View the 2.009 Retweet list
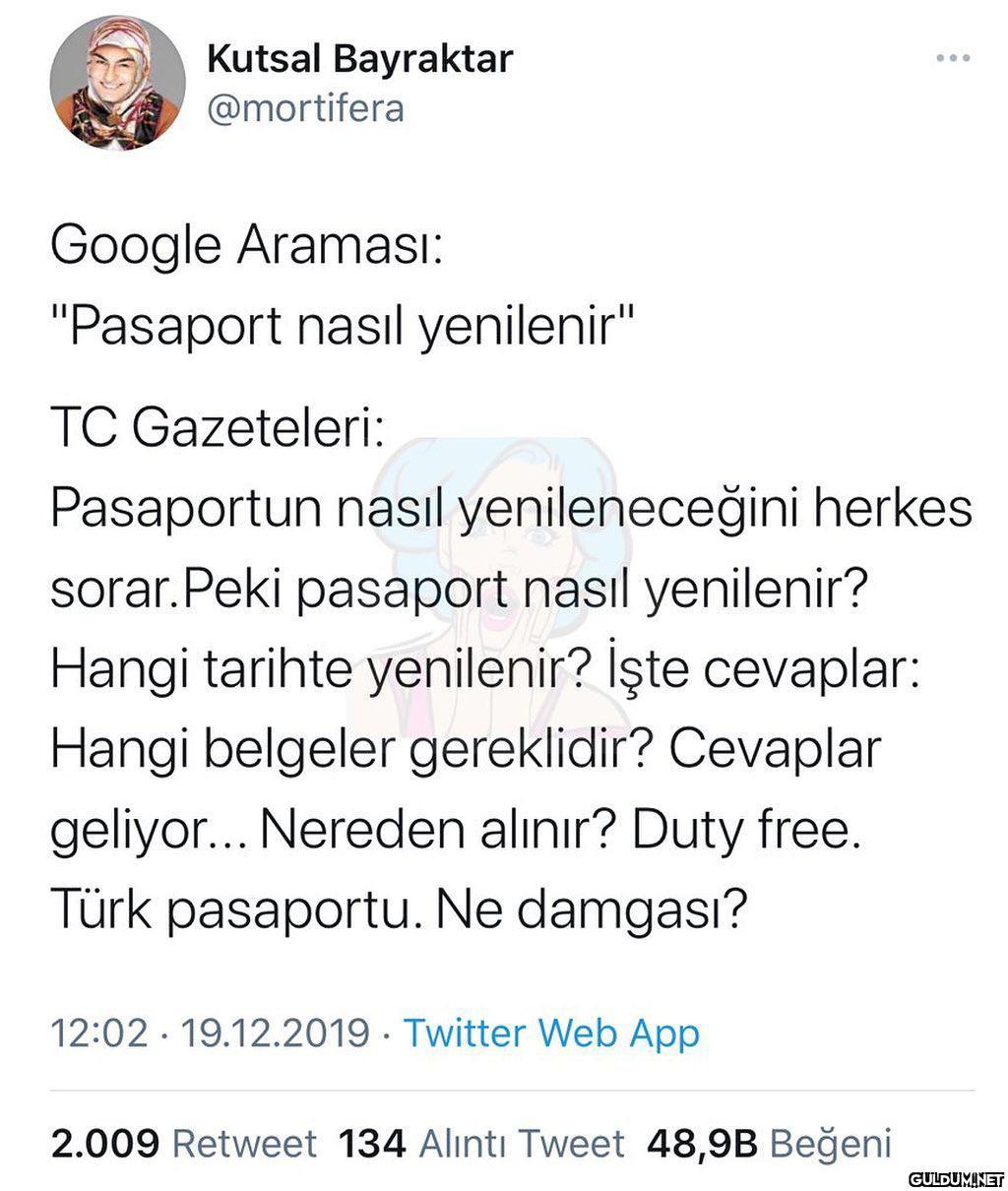The width and height of the screenshot is (1008, 1191). pyautogui.click(x=183, y=1144)
